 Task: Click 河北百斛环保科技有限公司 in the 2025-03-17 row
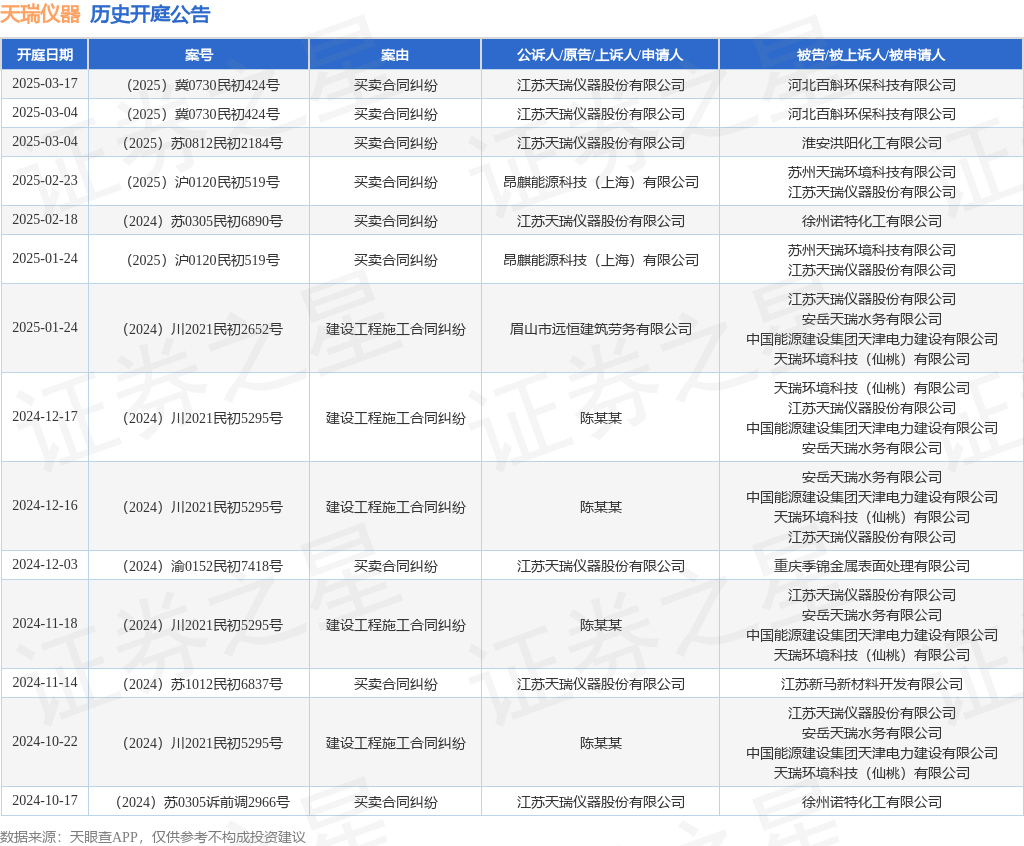point(872,85)
